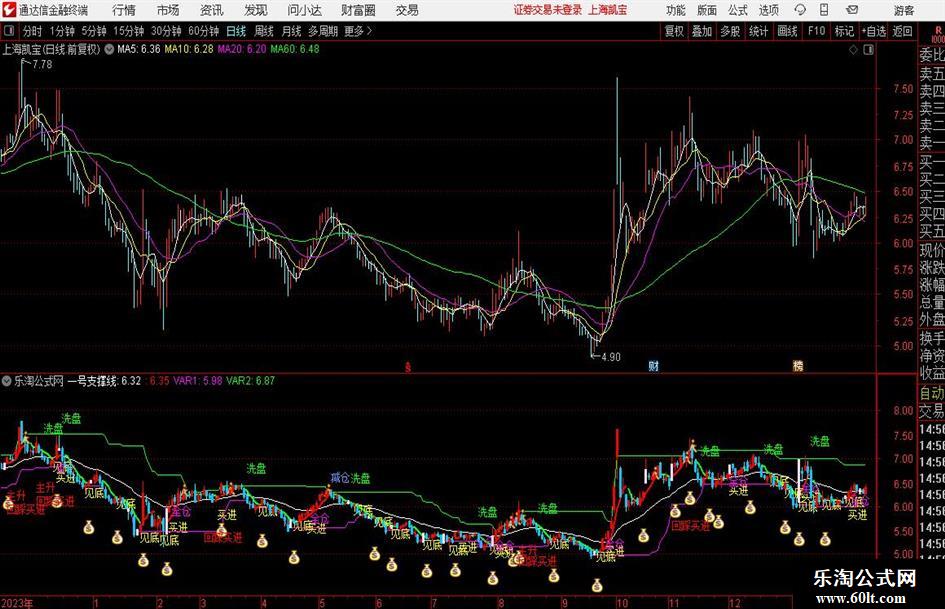Toggle the side panel icon at main chart top-right

pyautogui.click(x=868, y=50)
